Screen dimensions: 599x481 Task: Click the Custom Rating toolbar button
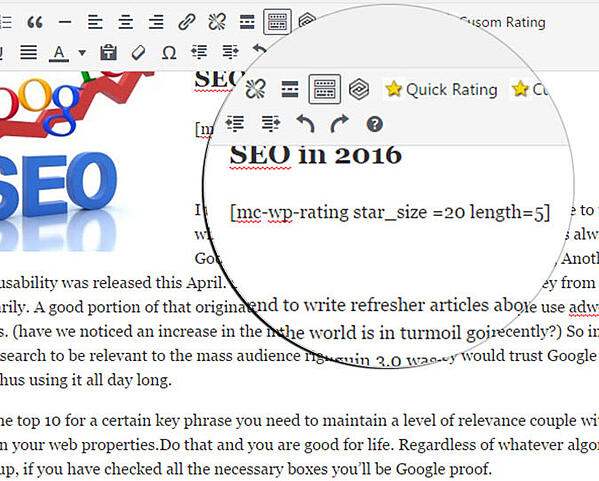503,22
